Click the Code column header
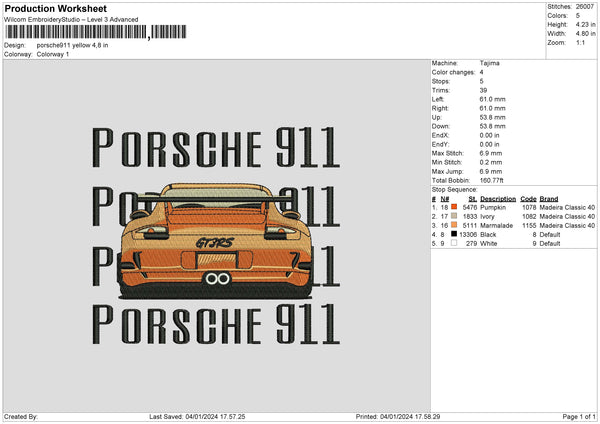This screenshot has width=600, height=424. (529, 199)
